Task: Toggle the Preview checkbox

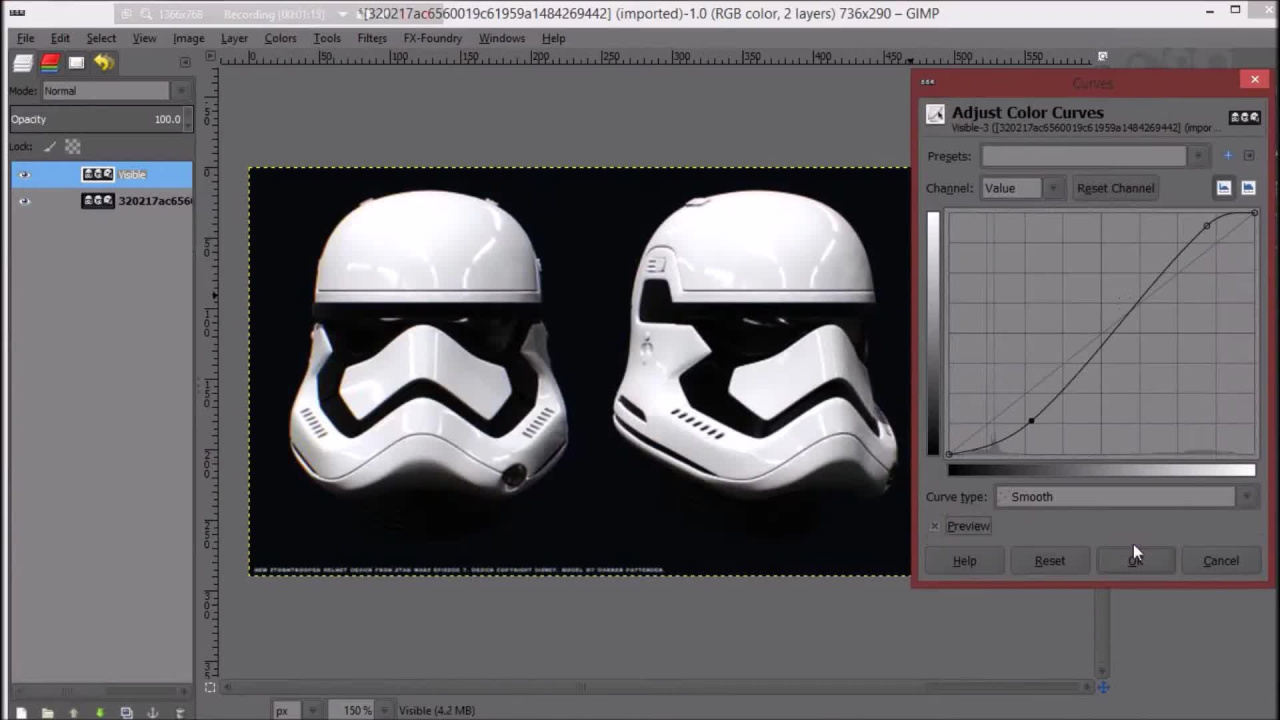Action: [935, 526]
